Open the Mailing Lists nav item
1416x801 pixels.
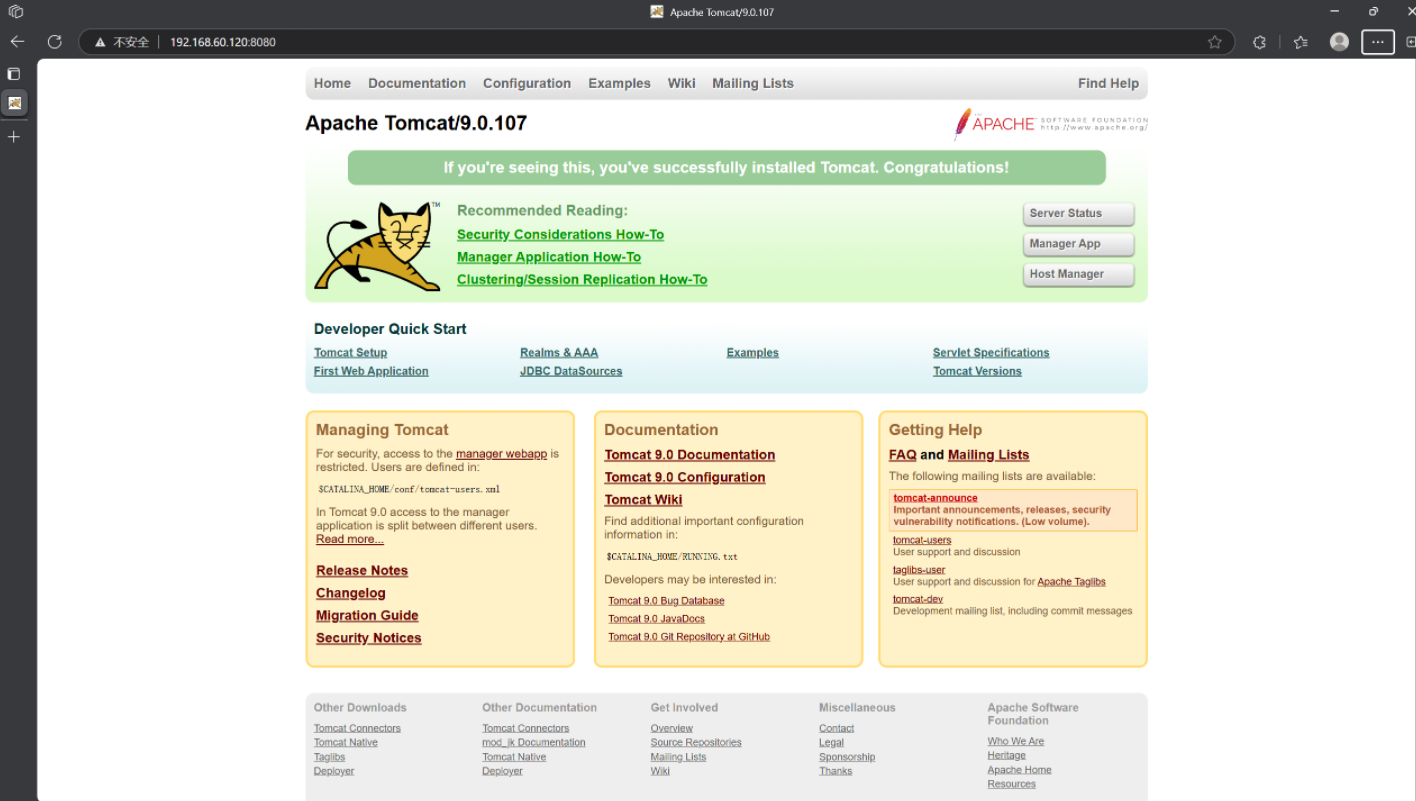[x=753, y=84]
